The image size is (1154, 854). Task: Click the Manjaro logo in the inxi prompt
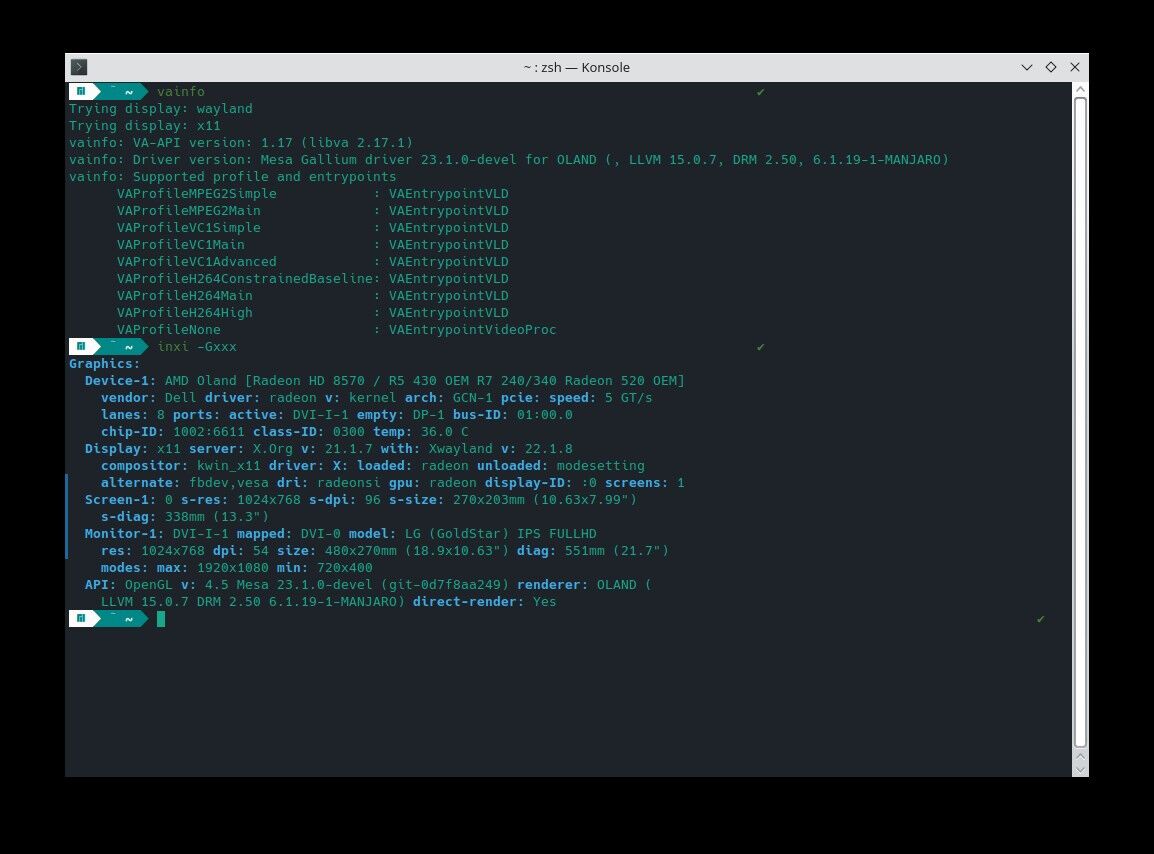(81, 346)
